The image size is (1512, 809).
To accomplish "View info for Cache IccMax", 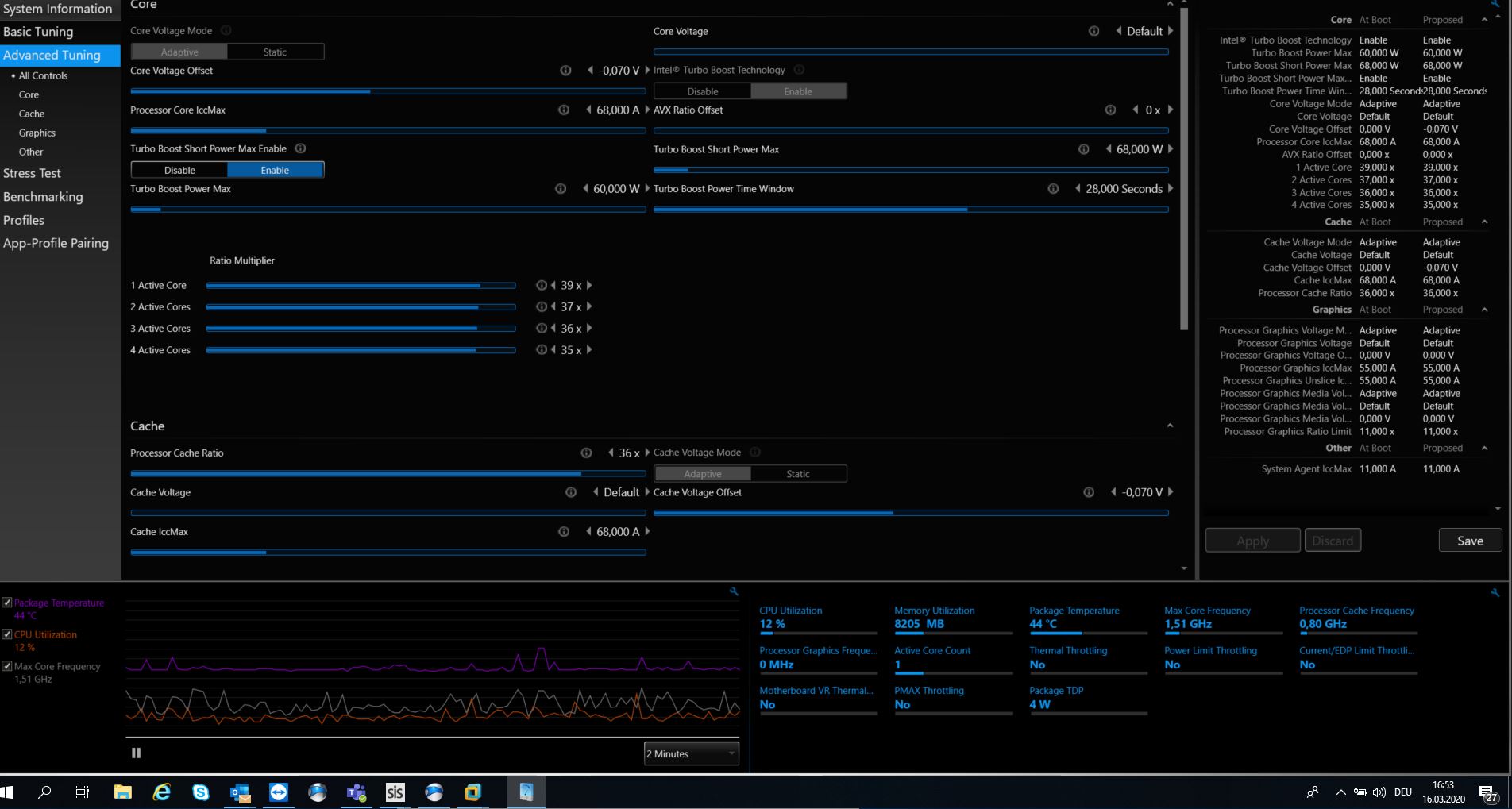I will click(x=564, y=532).
